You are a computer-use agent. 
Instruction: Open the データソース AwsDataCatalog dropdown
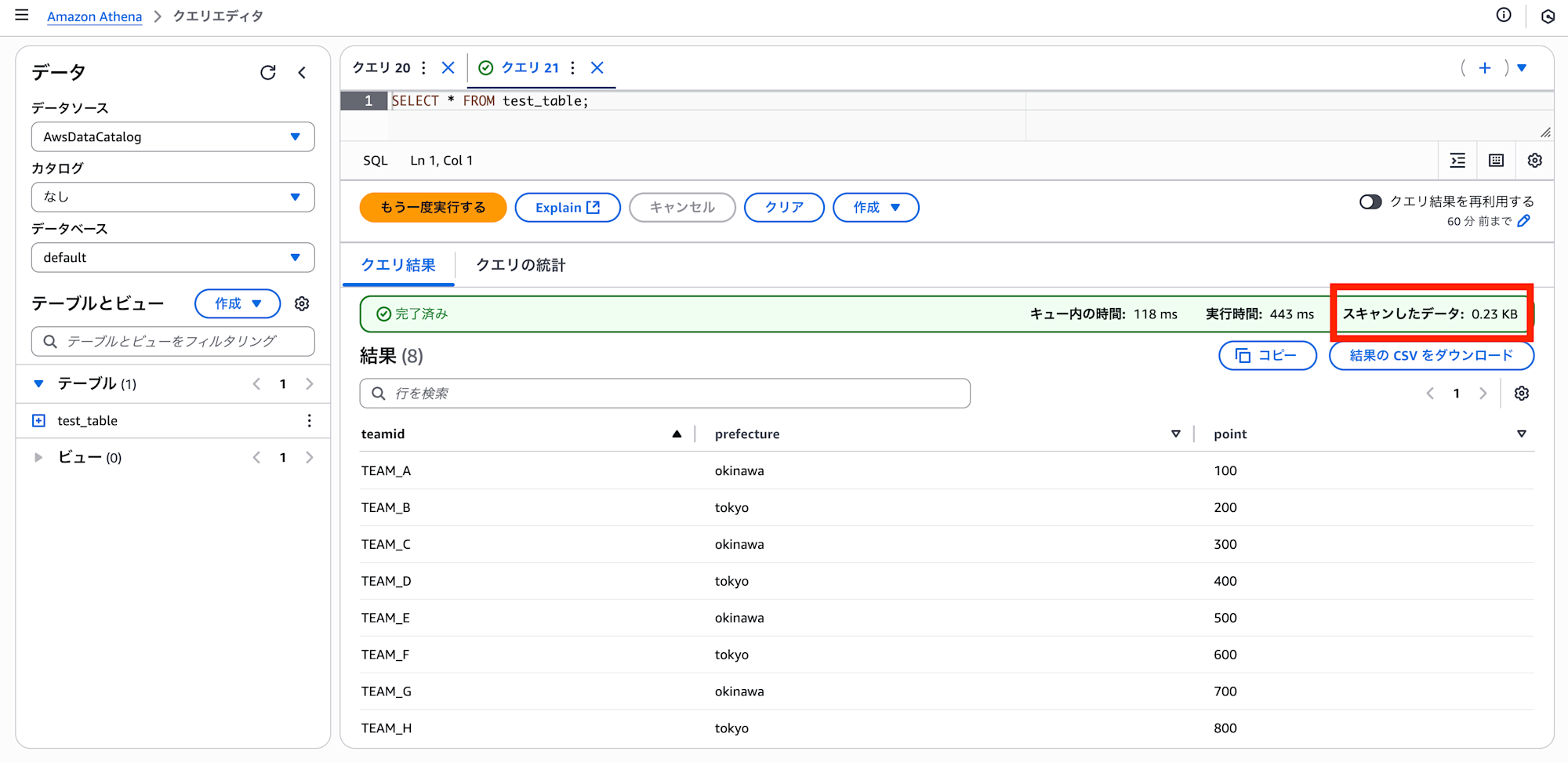coord(173,137)
